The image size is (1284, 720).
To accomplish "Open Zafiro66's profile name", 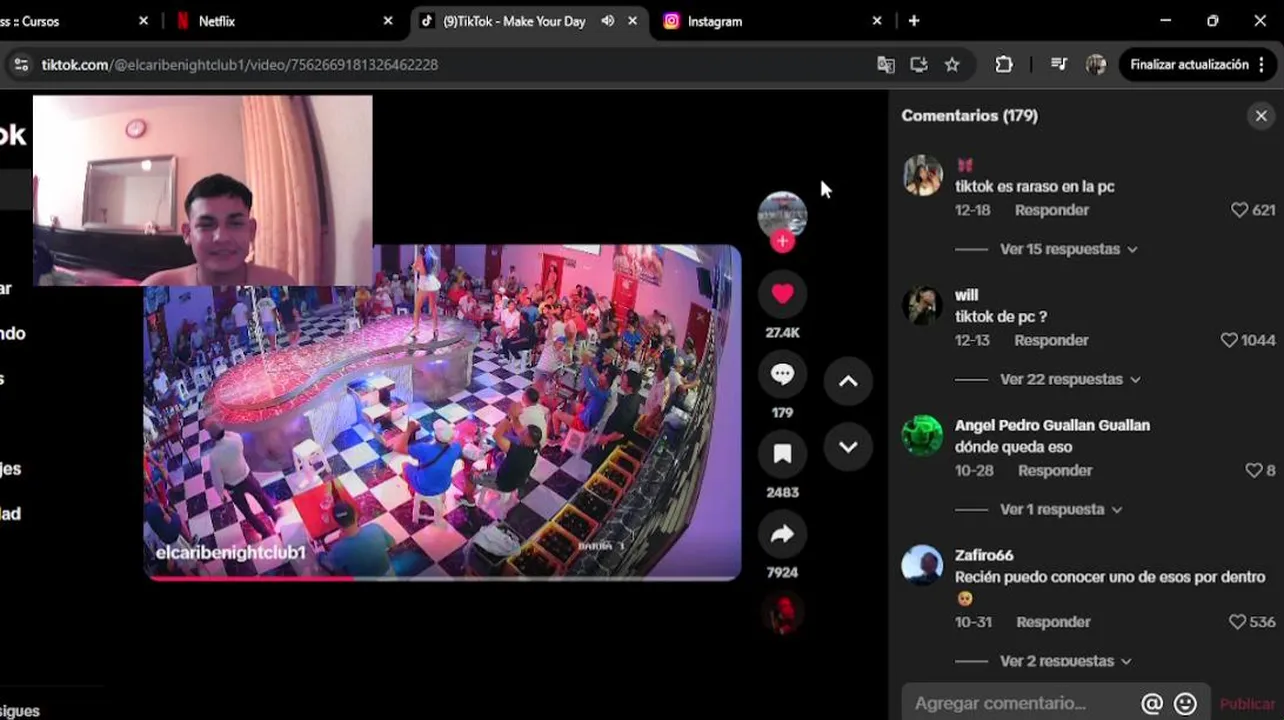I will [x=984, y=555].
